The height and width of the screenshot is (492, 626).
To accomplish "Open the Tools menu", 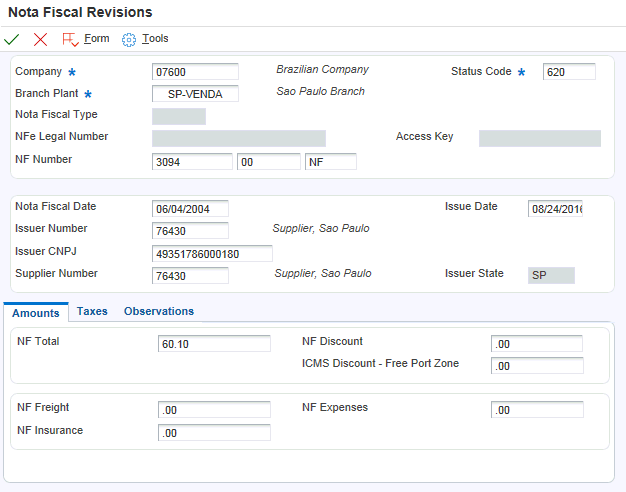I will click(155, 39).
